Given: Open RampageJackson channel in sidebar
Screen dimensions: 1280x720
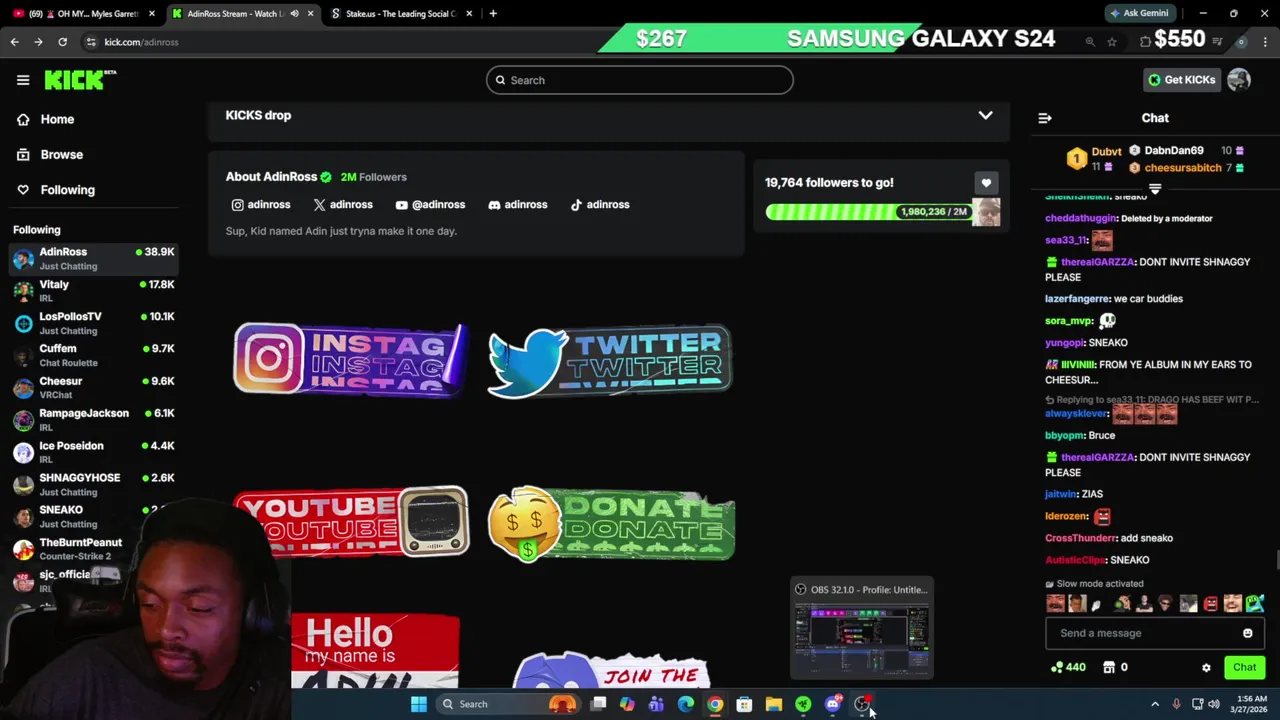Looking at the screenshot, I should (94, 419).
